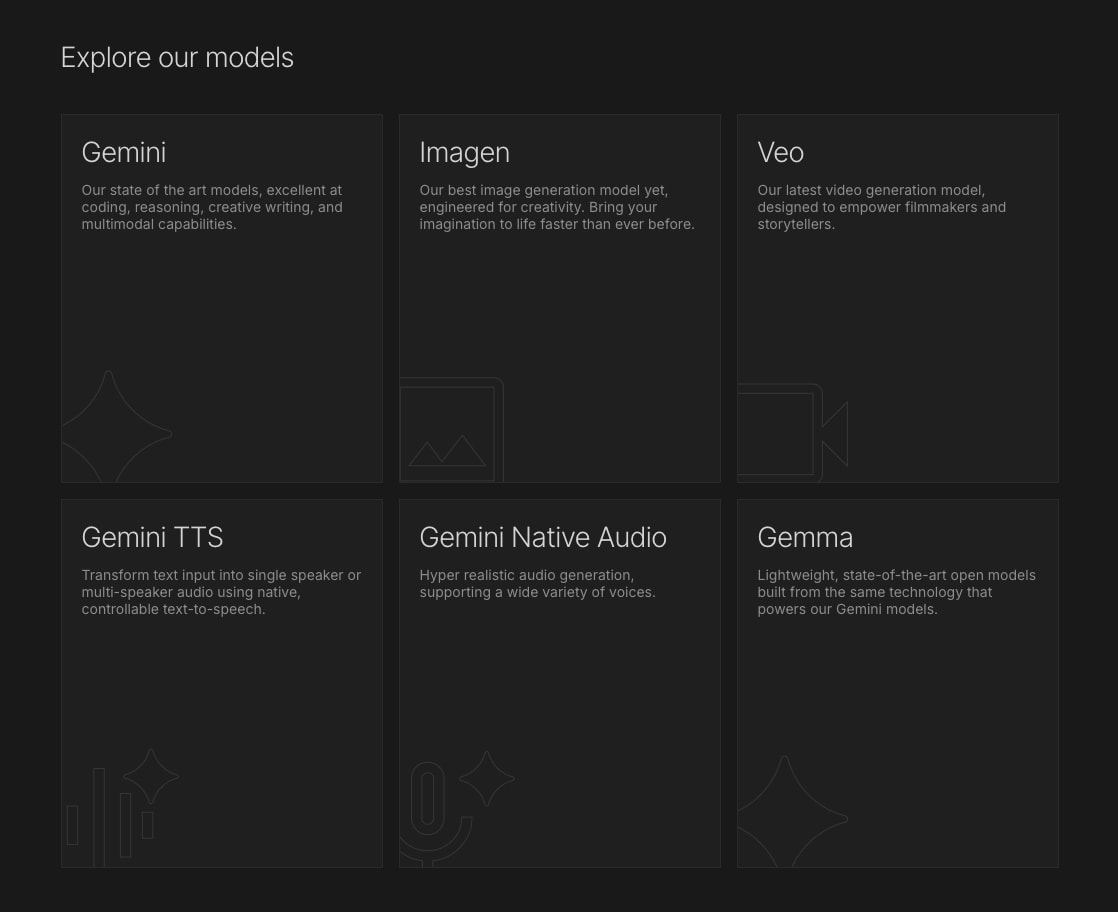
Task: Click the Gemini TTS audio bars icon
Action: (x=122, y=808)
